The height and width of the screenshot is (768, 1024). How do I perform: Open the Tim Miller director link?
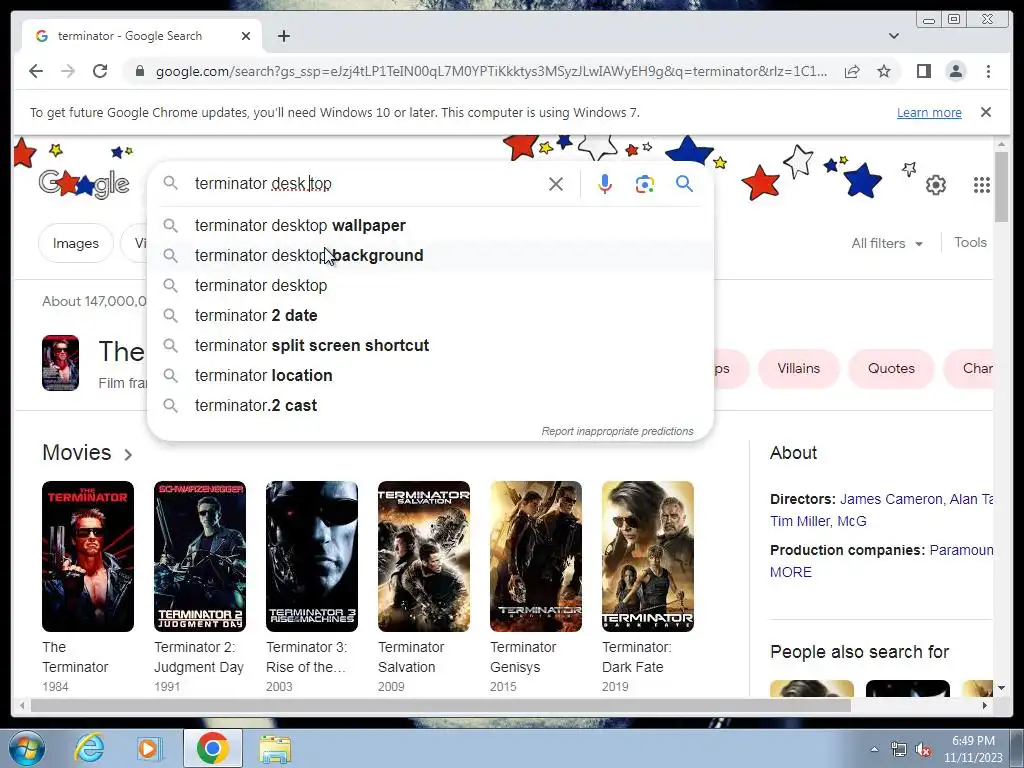[x=799, y=521]
